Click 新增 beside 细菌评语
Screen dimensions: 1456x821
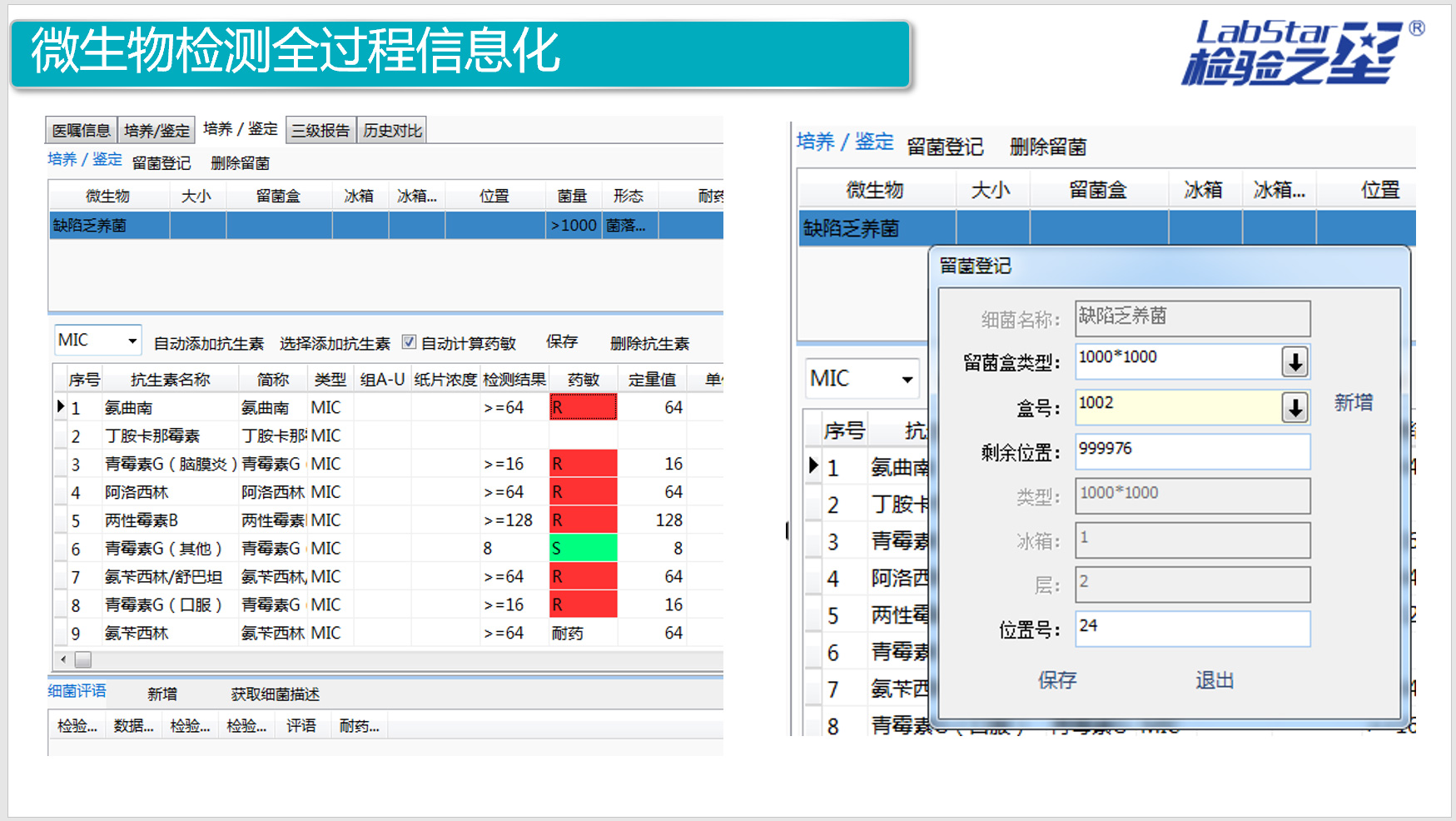(162, 694)
